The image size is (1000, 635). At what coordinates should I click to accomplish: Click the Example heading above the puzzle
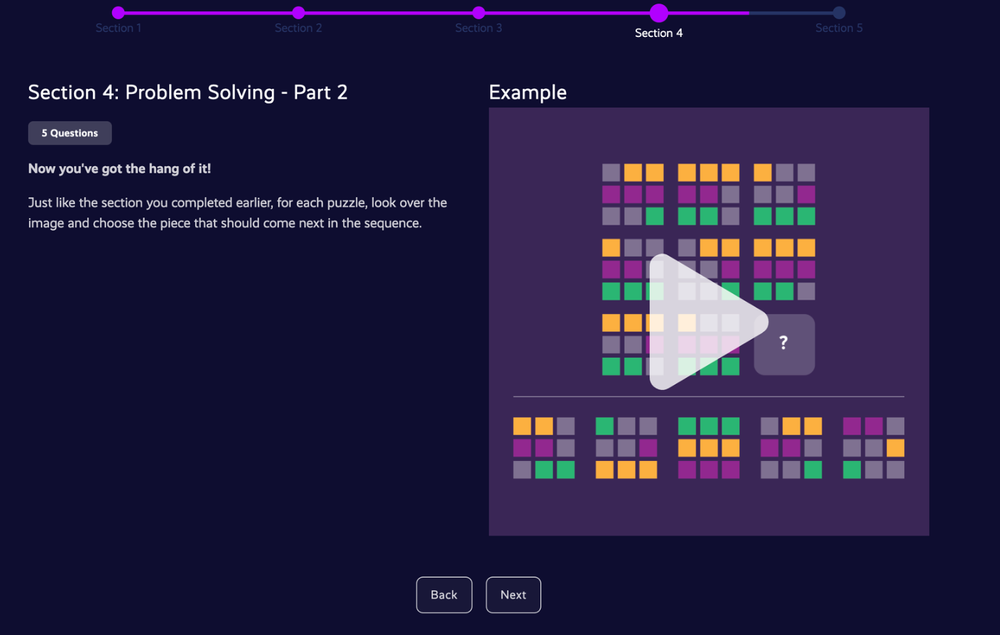(527, 92)
